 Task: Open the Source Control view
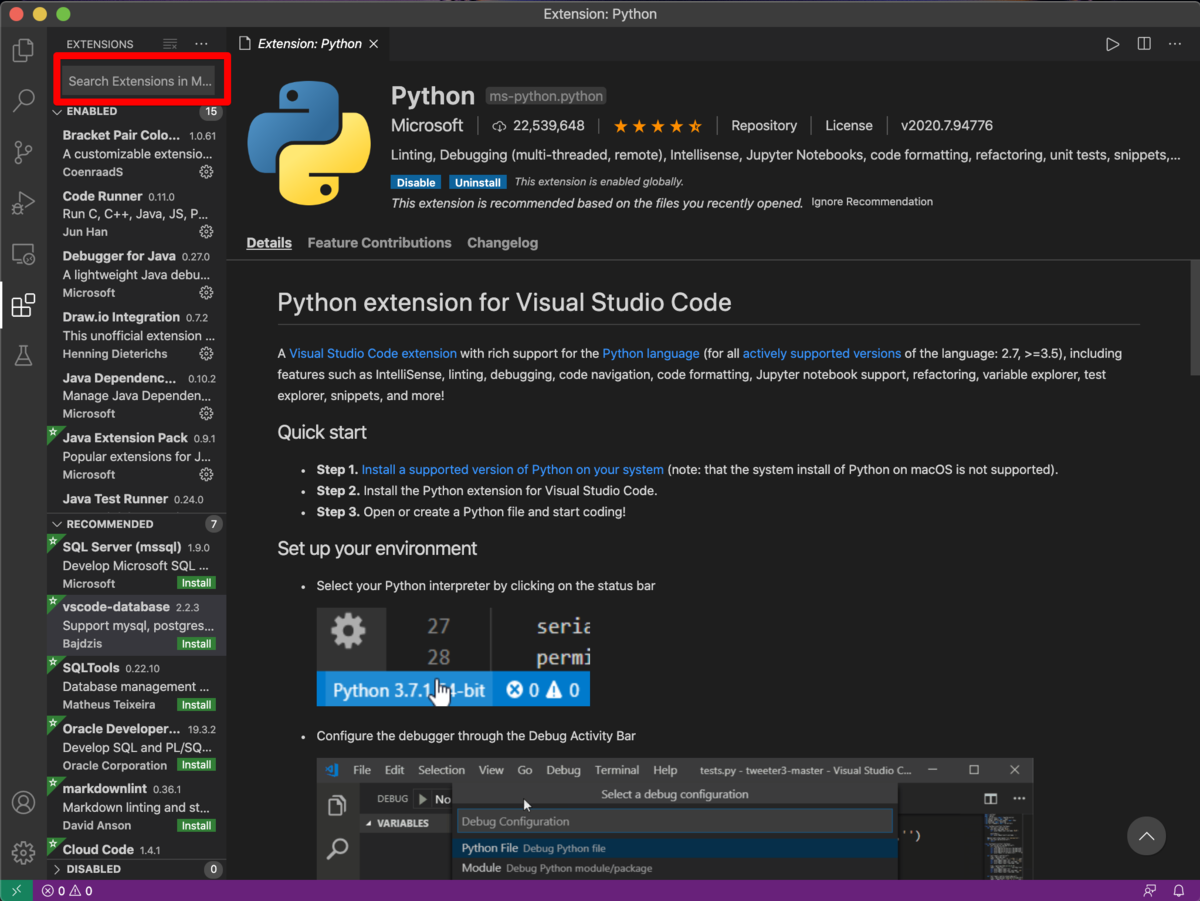tap(23, 152)
